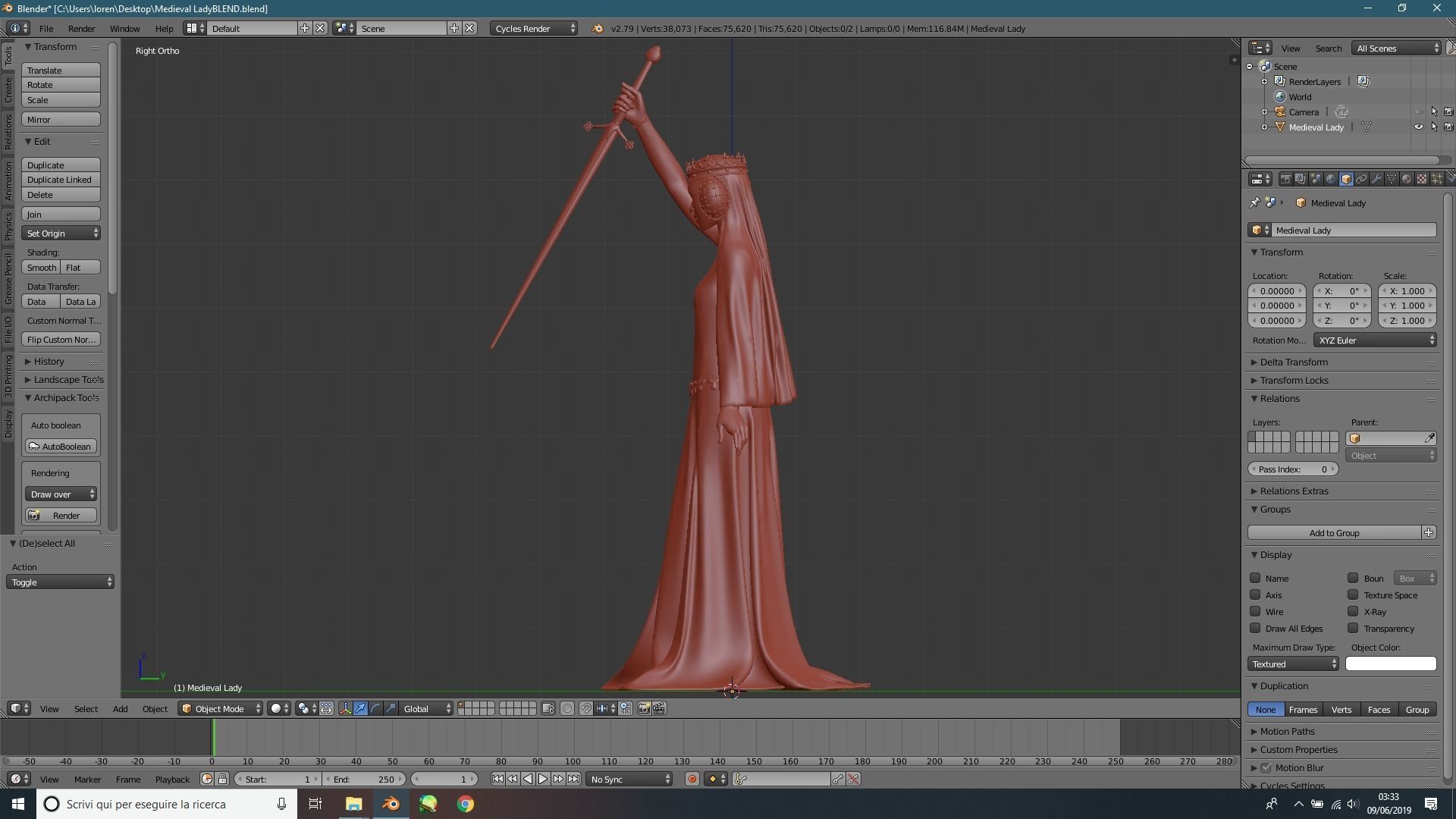This screenshot has width=1456, height=819.
Task: Toggle proportional editing circle icon
Action: coord(567,708)
